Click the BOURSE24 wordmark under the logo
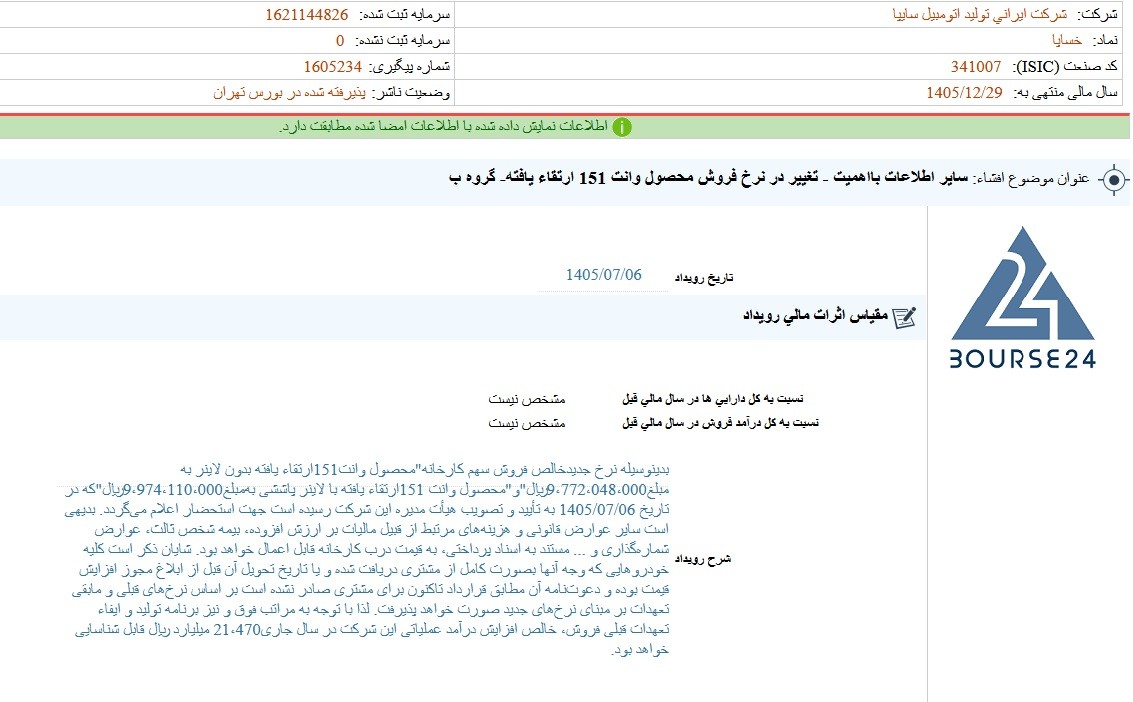Screen dimensions: 1133x702 (1022, 359)
